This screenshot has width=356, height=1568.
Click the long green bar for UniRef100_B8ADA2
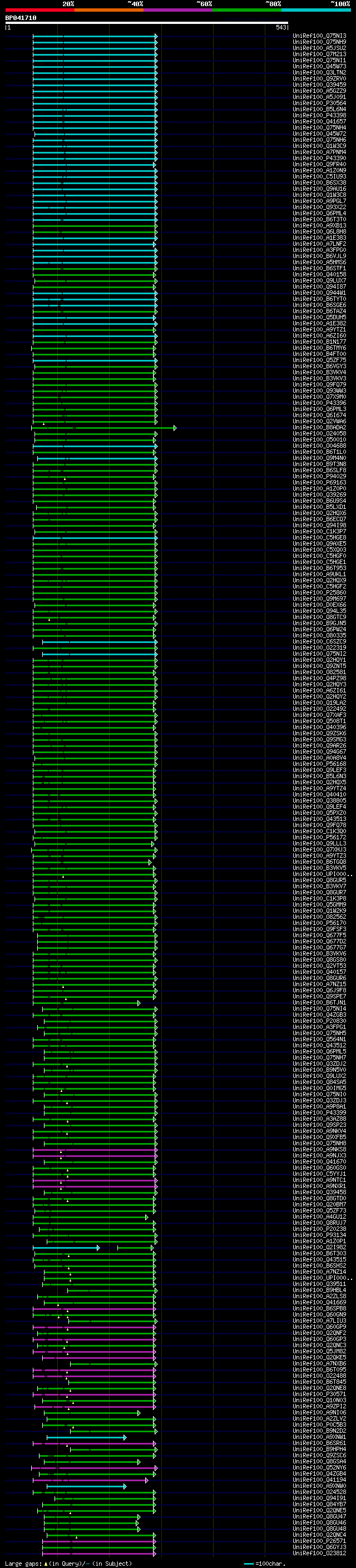pos(103,428)
